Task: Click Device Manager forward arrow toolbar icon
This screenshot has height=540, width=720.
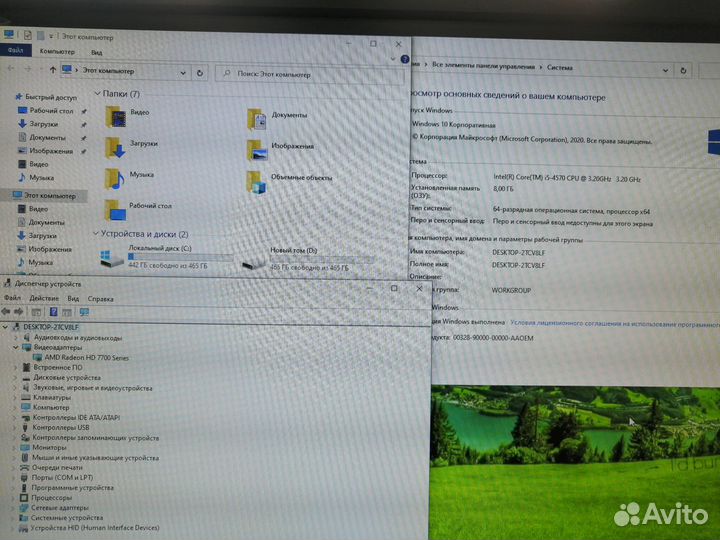Action: (x=19, y=312)
